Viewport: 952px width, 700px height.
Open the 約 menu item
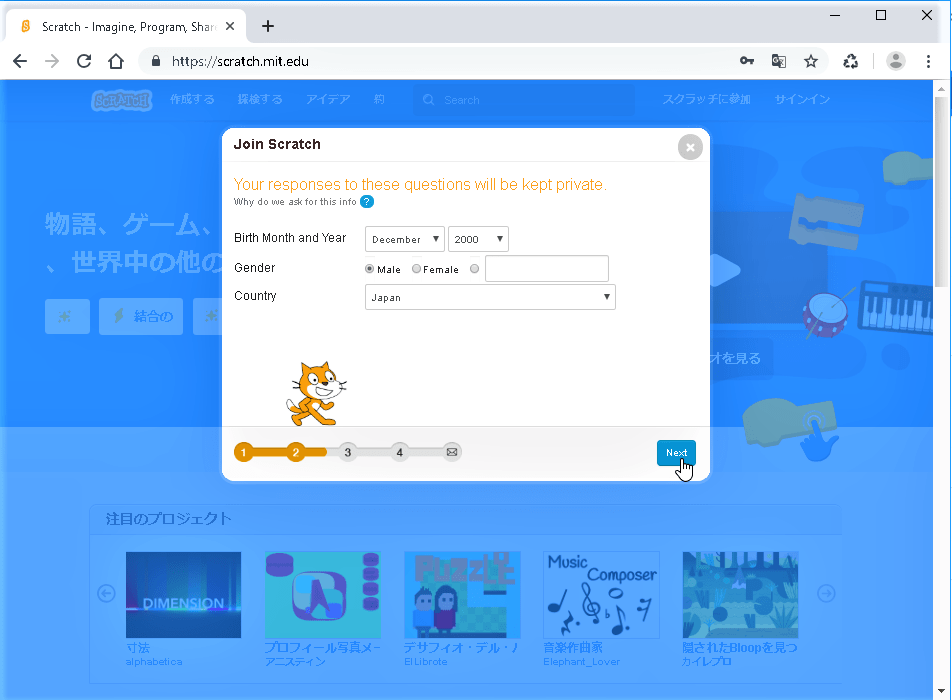(x=379, y=100)
